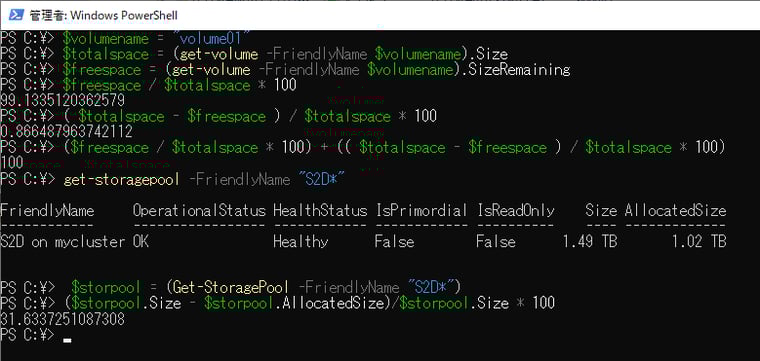The width and height of the screenshot is (760, 361).
Task: Click the "S2D*" argument after get-storagepool
Action: [x=320, y=179]
